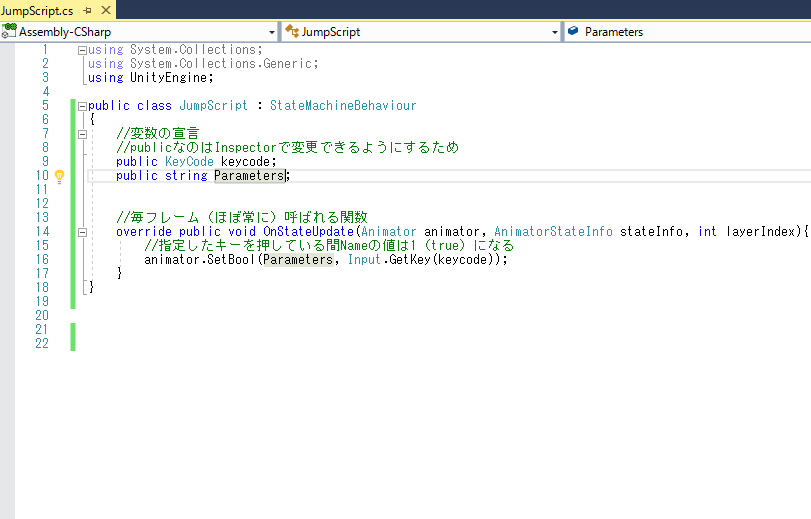Click line number 22 in the margin
The image size is (811, 519).
coord(42,343)
